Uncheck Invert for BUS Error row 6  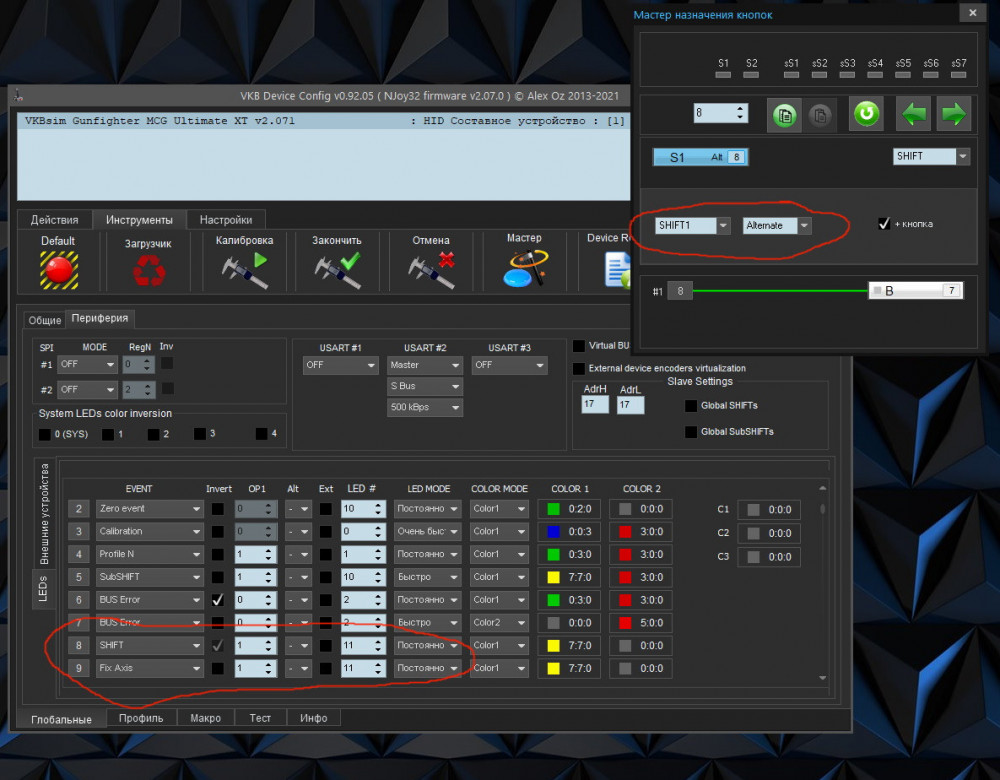tap(218, 600)
